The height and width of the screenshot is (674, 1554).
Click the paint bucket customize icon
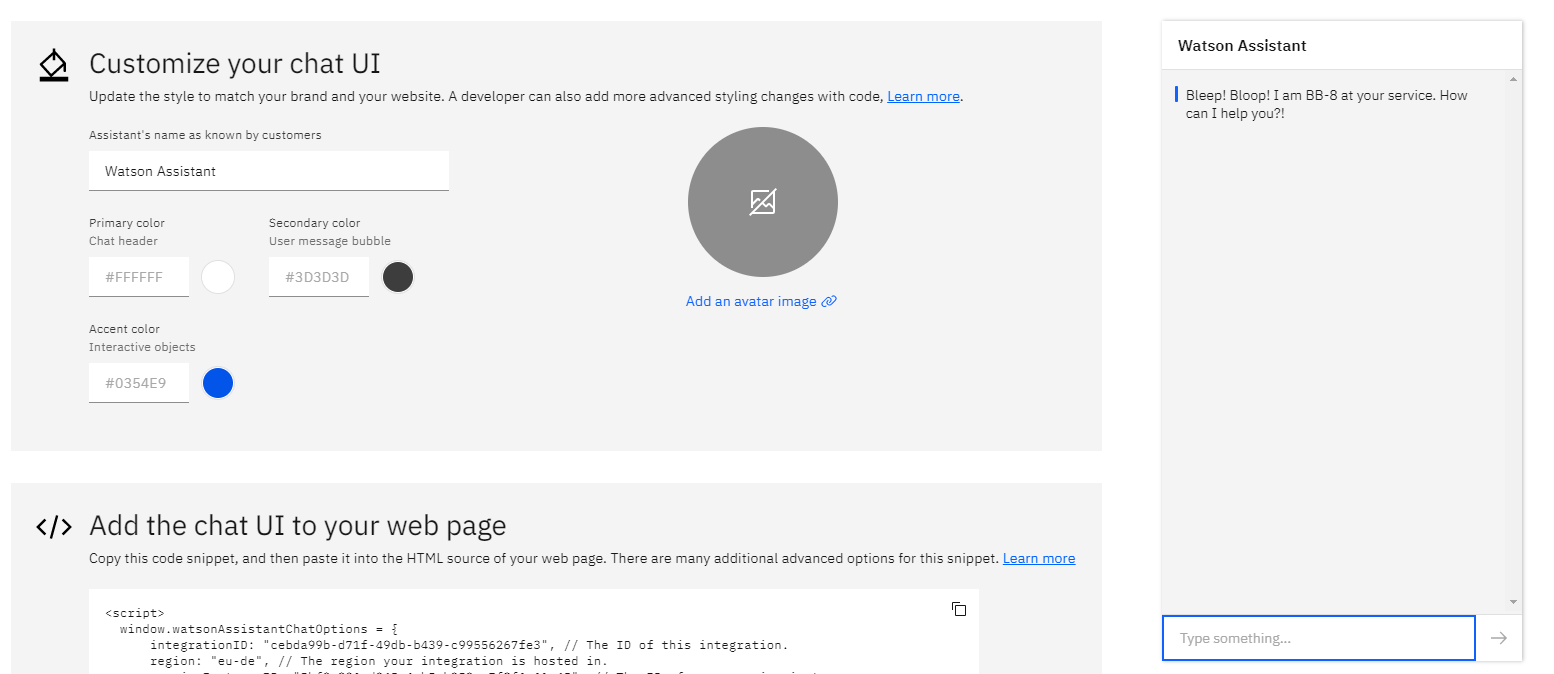tap(53, 65)
